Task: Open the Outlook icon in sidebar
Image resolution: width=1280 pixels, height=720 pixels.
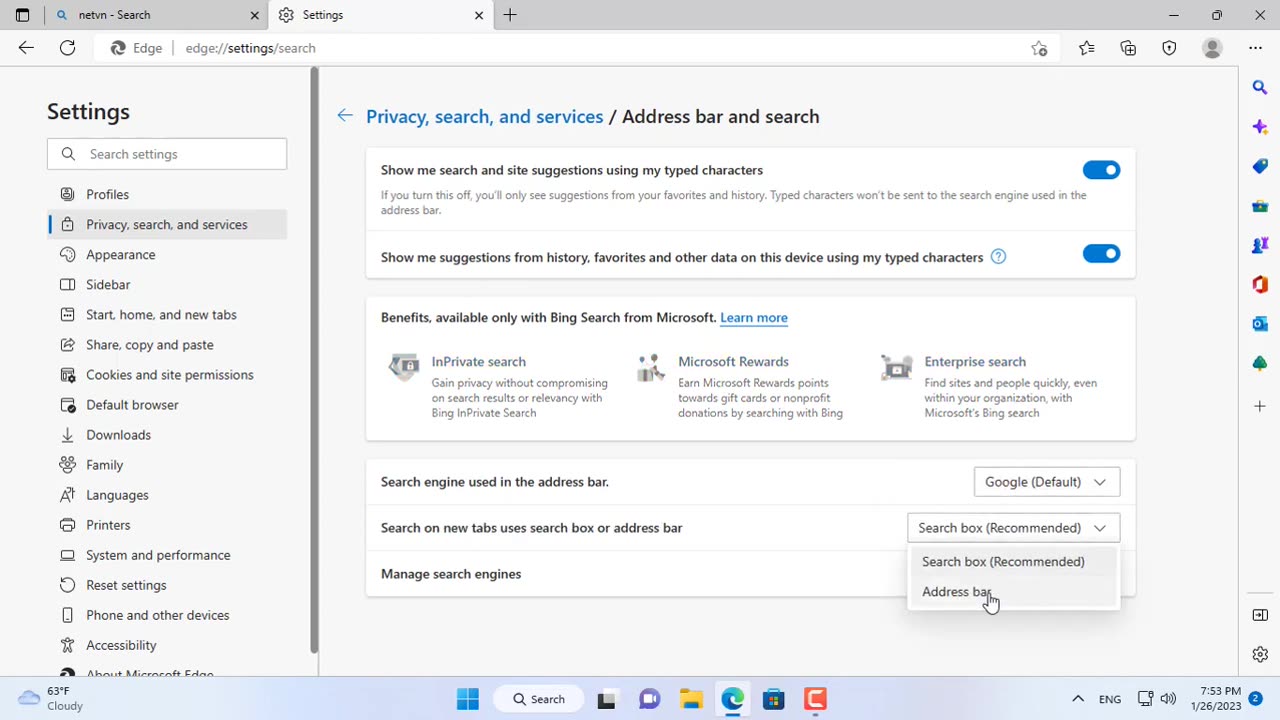Action: (x=1260, y=324)
